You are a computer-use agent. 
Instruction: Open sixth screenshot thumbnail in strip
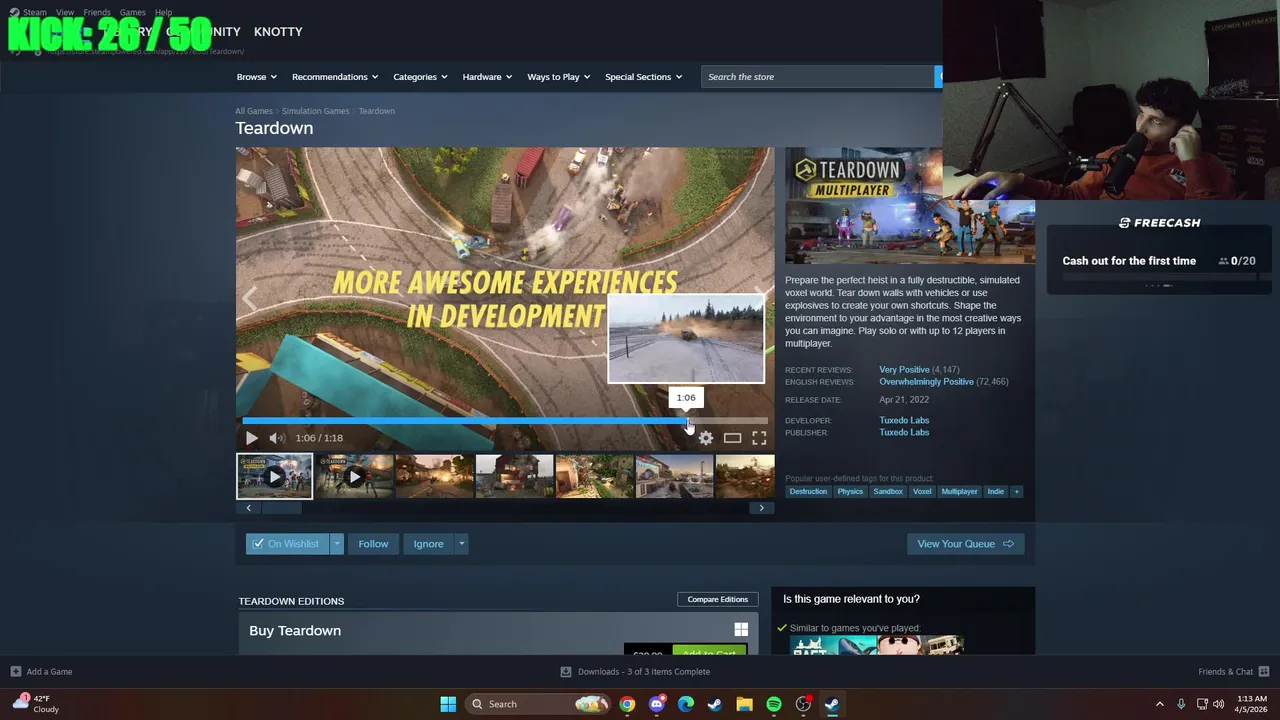click(x=674, y=477)
